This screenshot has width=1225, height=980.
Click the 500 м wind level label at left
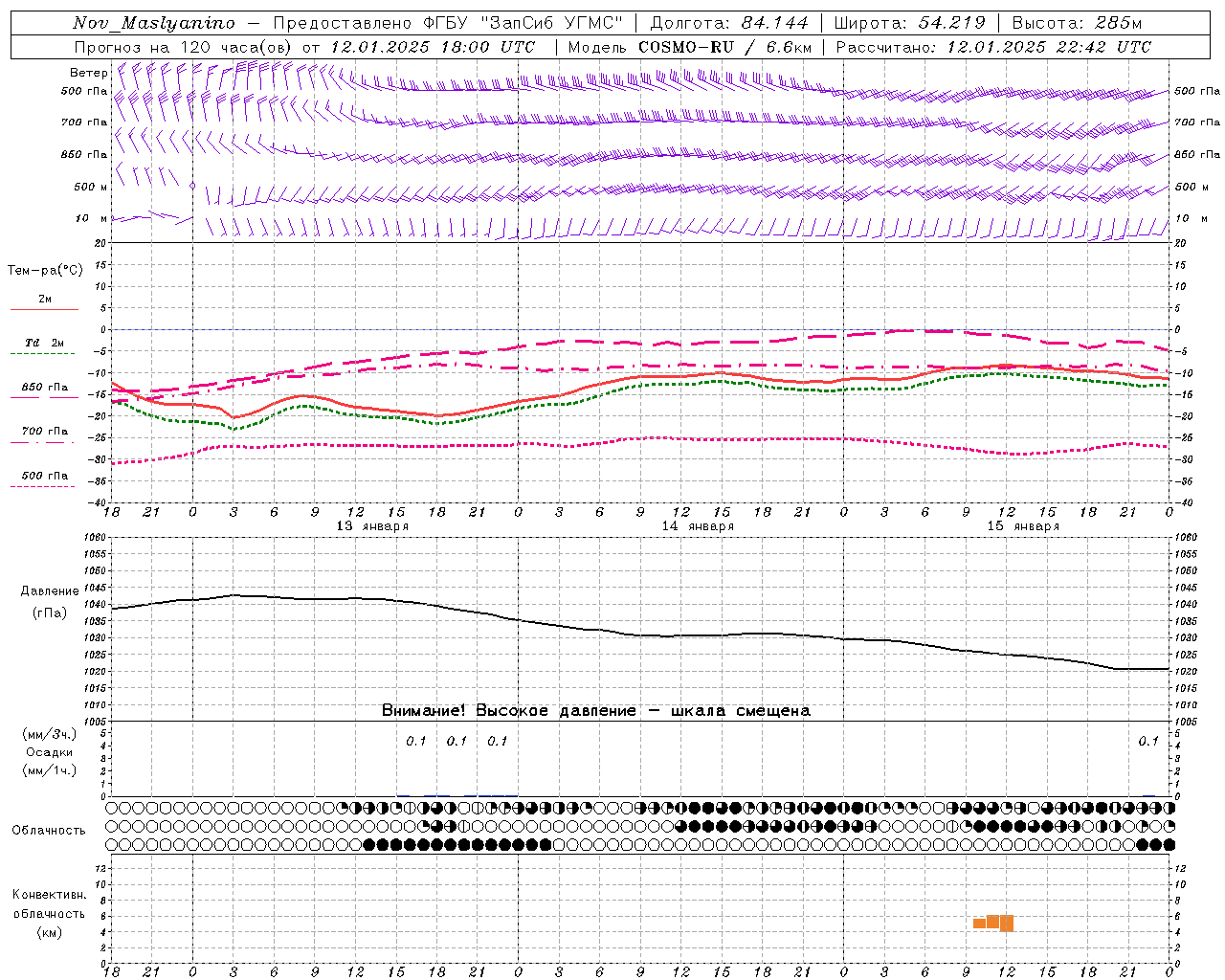tap(92, 187)
